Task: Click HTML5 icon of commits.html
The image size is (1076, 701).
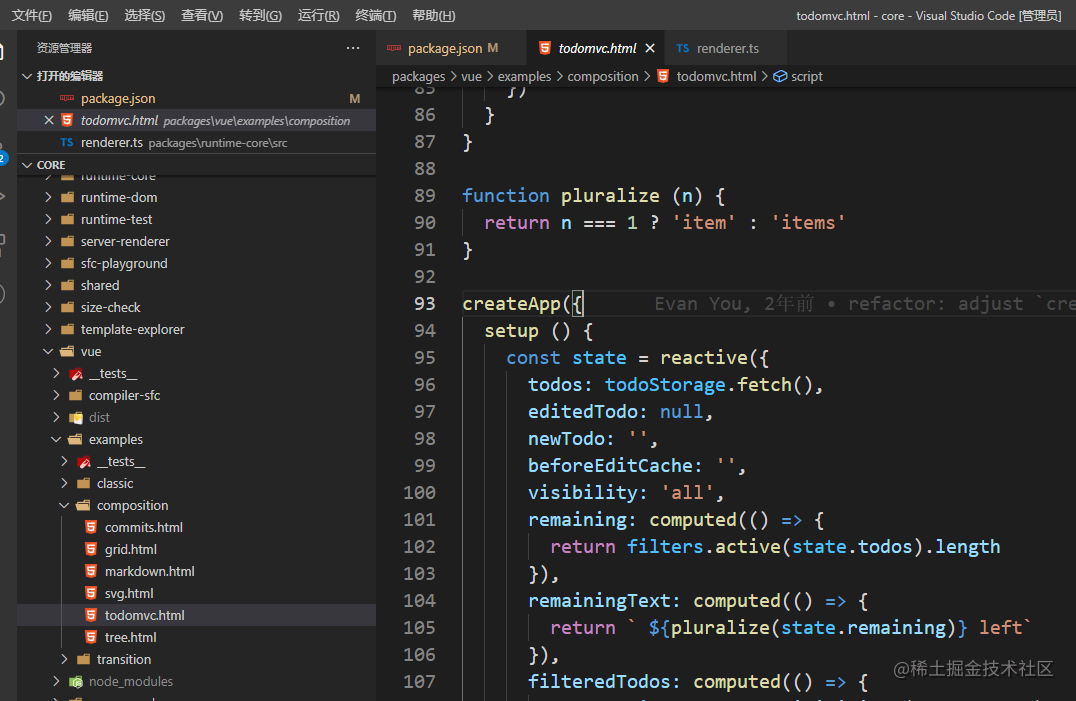Action: tap(91, 527)
